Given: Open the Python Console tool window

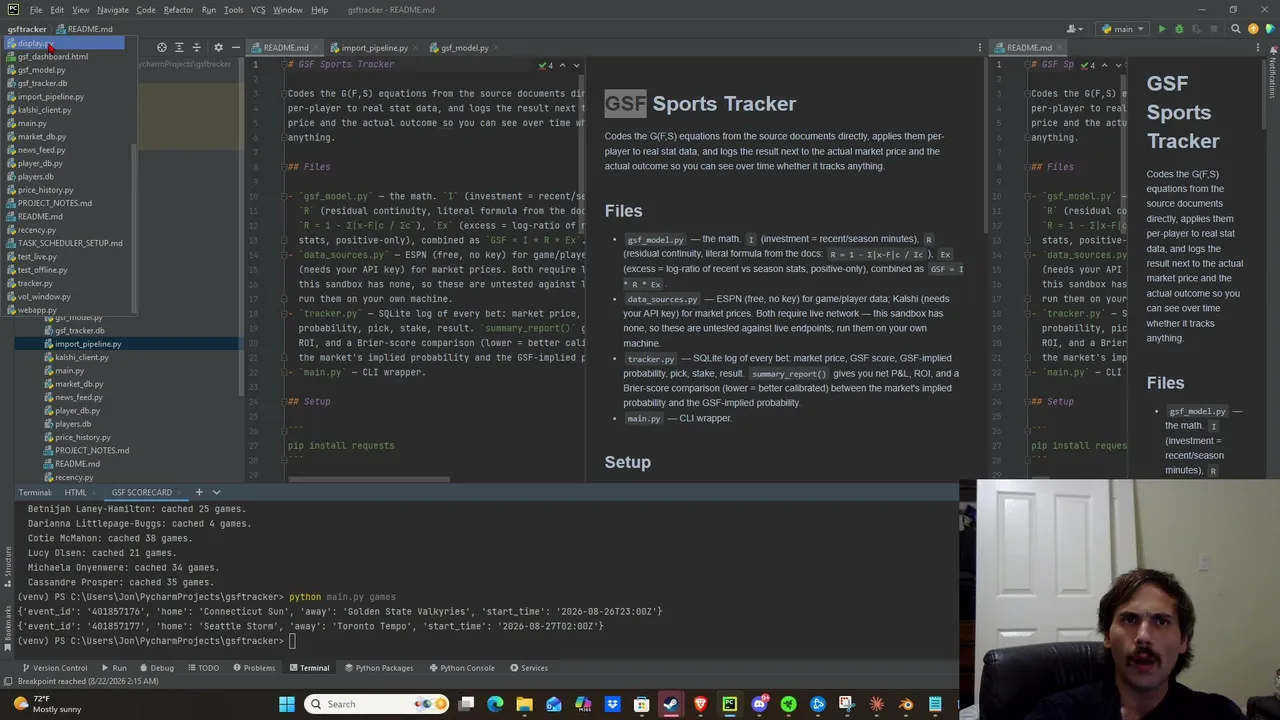Looking at the screenshot, I should tap(461, 668).
